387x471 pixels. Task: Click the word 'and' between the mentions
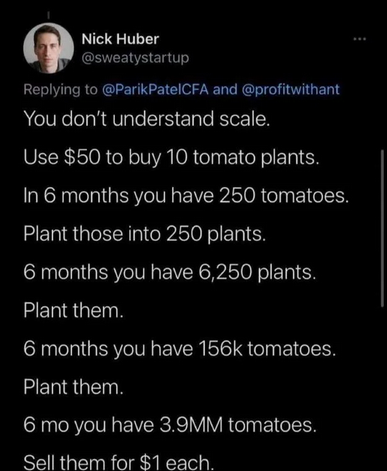tap(225, 89)
